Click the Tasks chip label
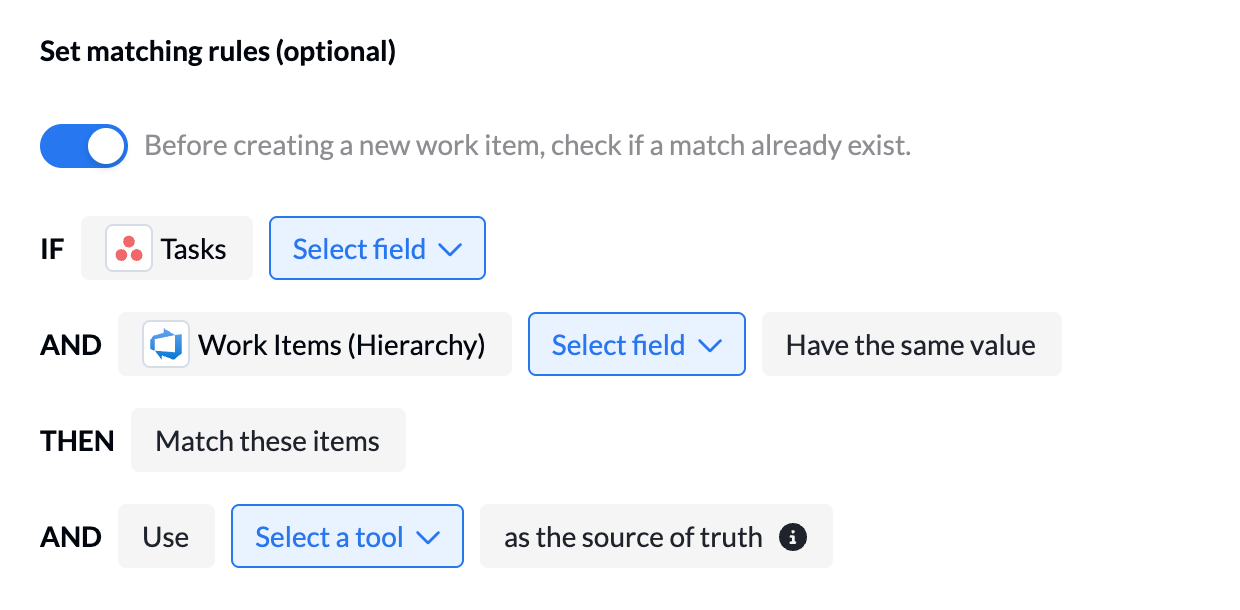The height and width of the screenshot is (610, 1240). [x=193, y=249]
